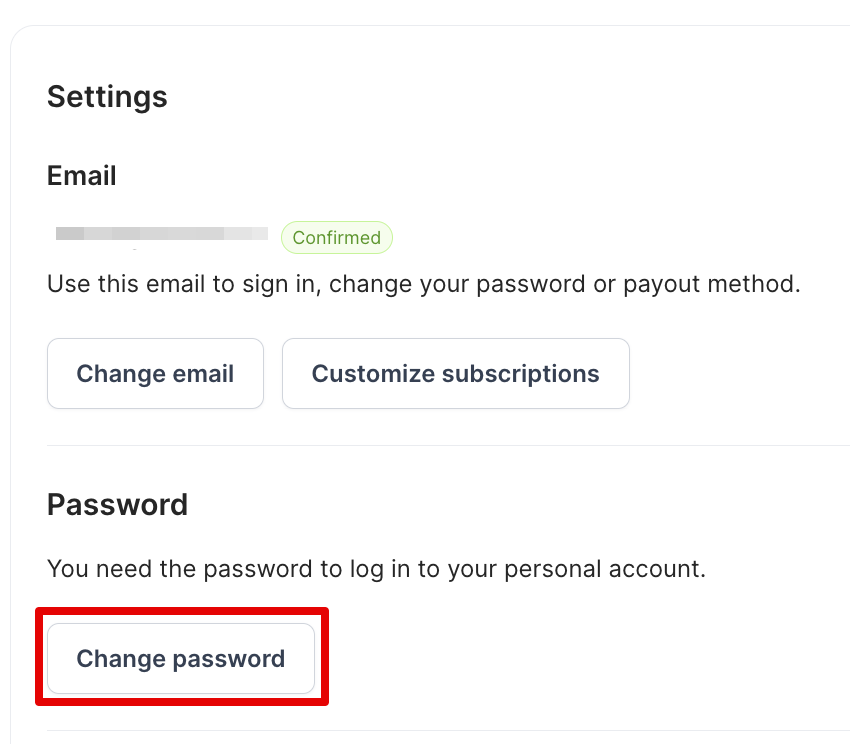850x744 pixels.
Task: Activate the Customize subscriptions option
Action: pos(455,373)
